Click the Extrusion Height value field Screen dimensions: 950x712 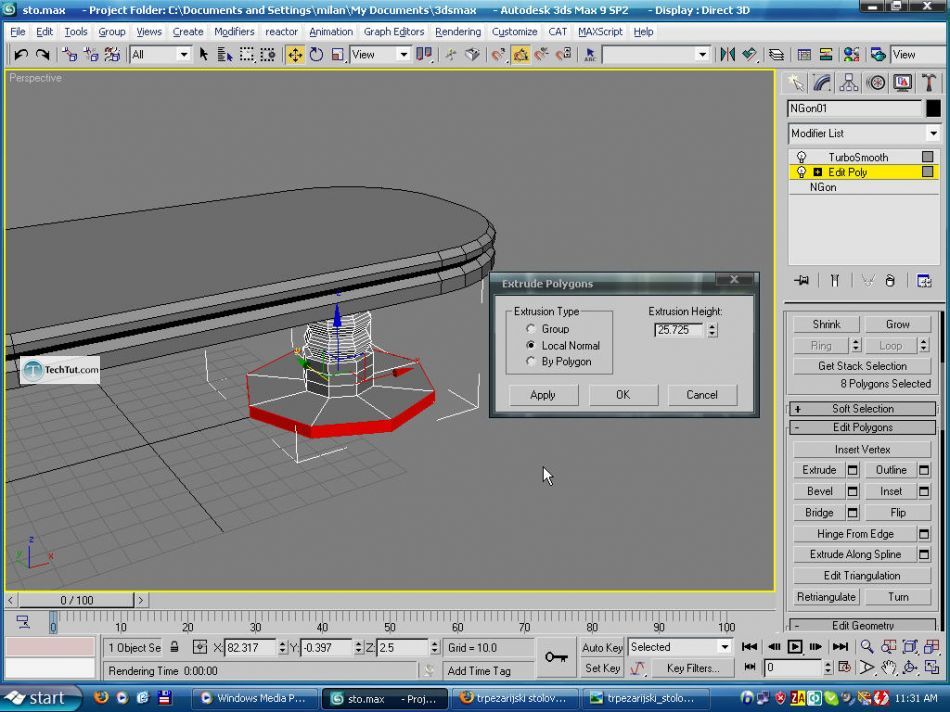[x=679, y=330]
